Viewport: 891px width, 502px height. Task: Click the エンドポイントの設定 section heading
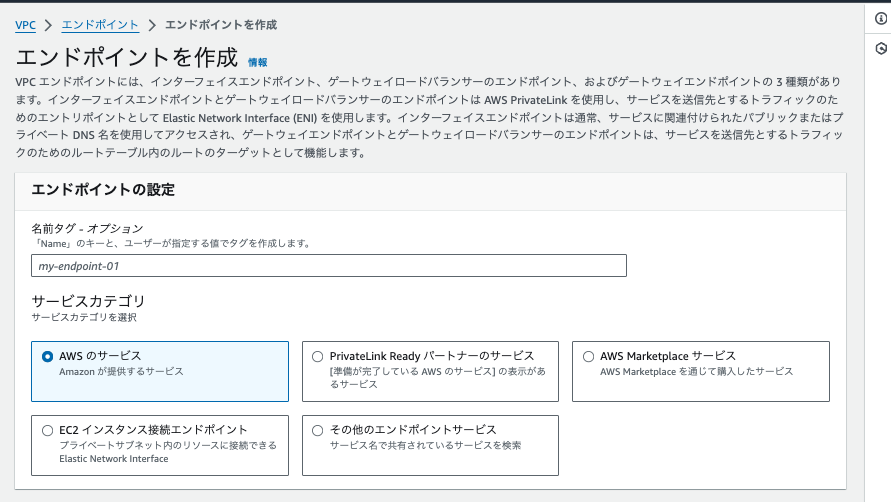point(103,190)
